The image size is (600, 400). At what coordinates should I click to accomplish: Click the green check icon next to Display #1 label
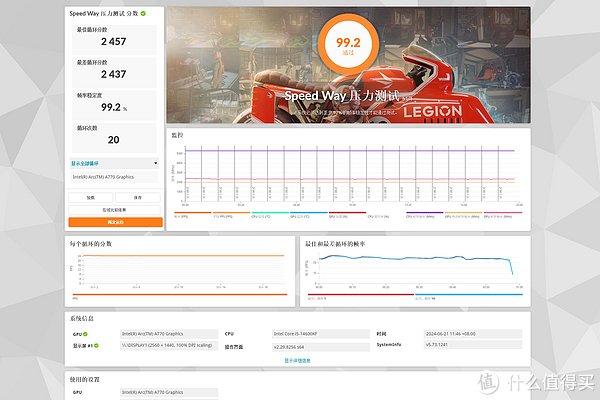(96, 346)
